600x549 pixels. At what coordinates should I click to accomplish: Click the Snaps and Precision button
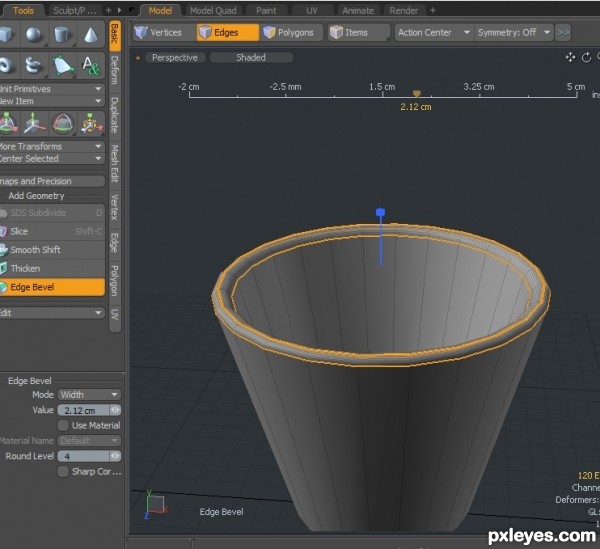click(52, 181)
